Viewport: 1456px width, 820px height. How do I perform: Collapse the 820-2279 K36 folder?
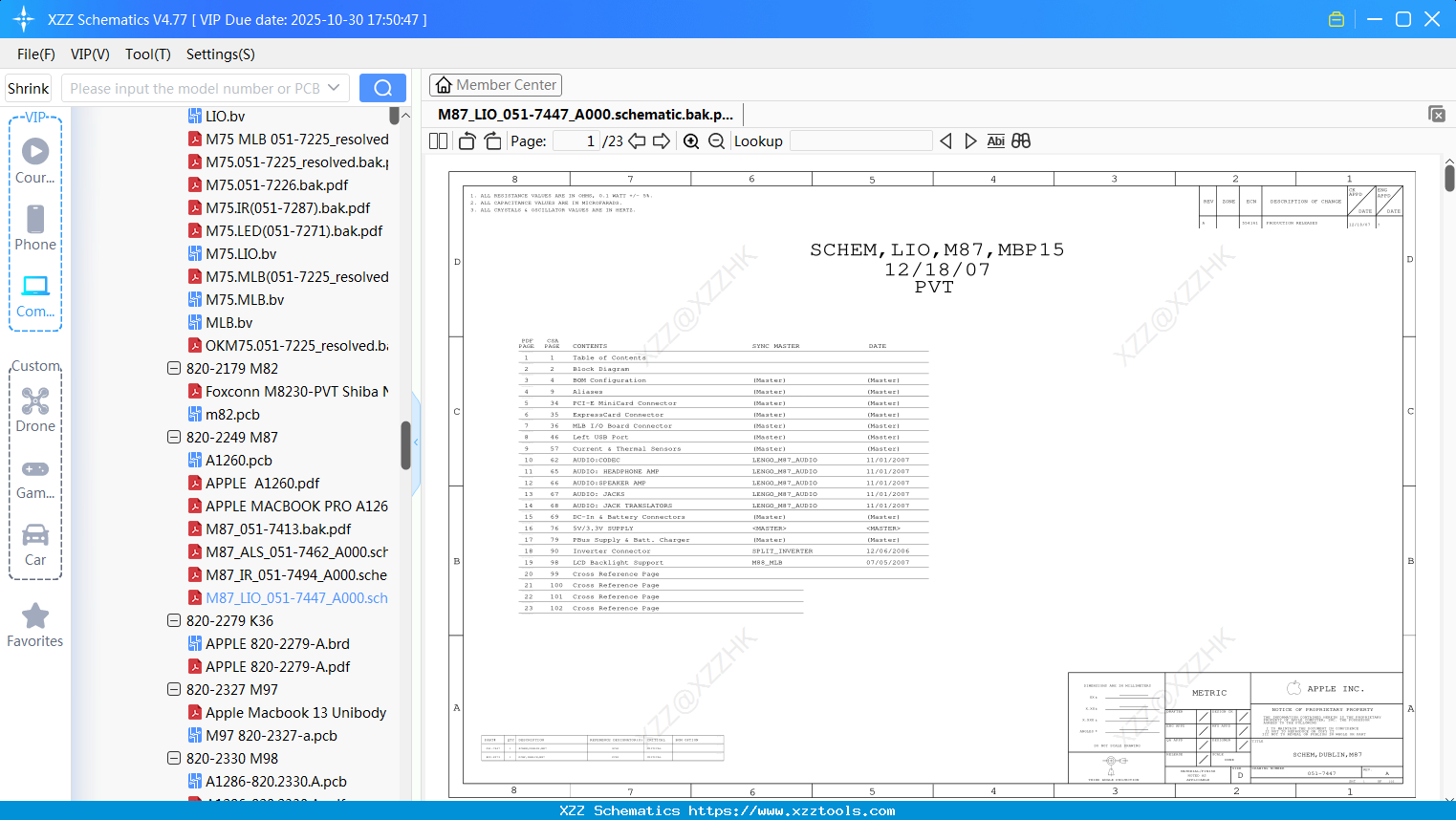coord(174,621)
